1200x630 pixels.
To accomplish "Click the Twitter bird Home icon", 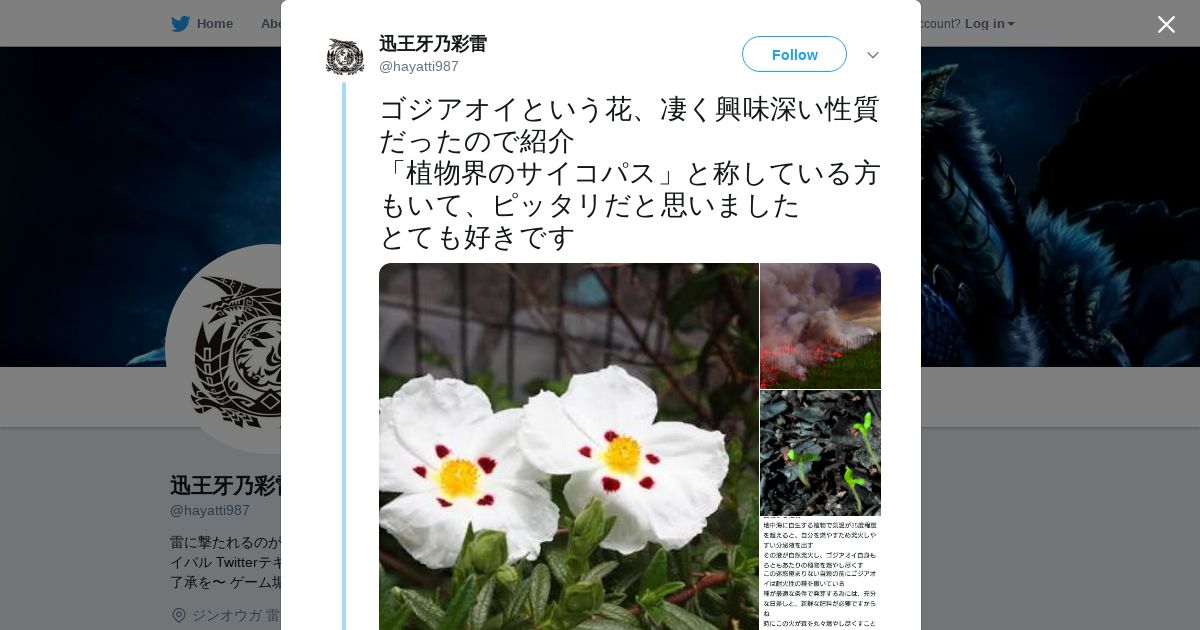I will coord(180,24).
